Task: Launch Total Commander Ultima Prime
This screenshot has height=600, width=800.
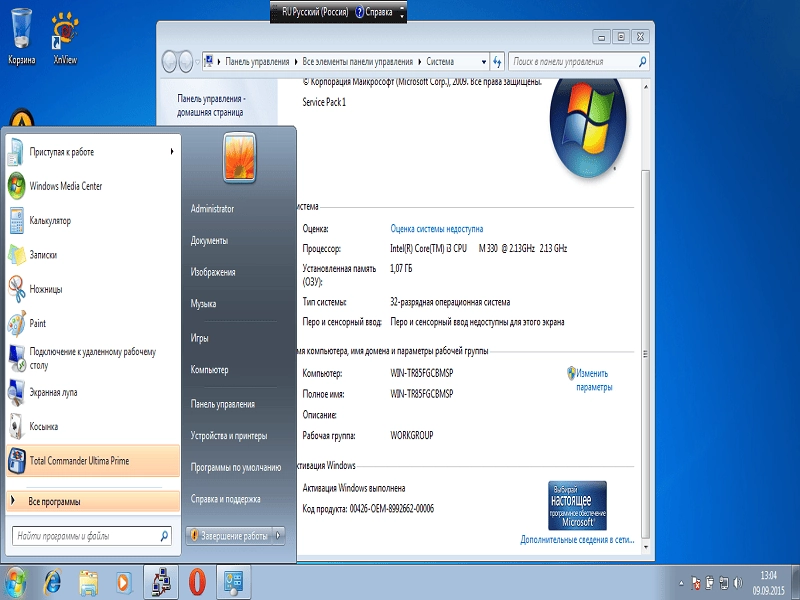Action: point(93,461)
